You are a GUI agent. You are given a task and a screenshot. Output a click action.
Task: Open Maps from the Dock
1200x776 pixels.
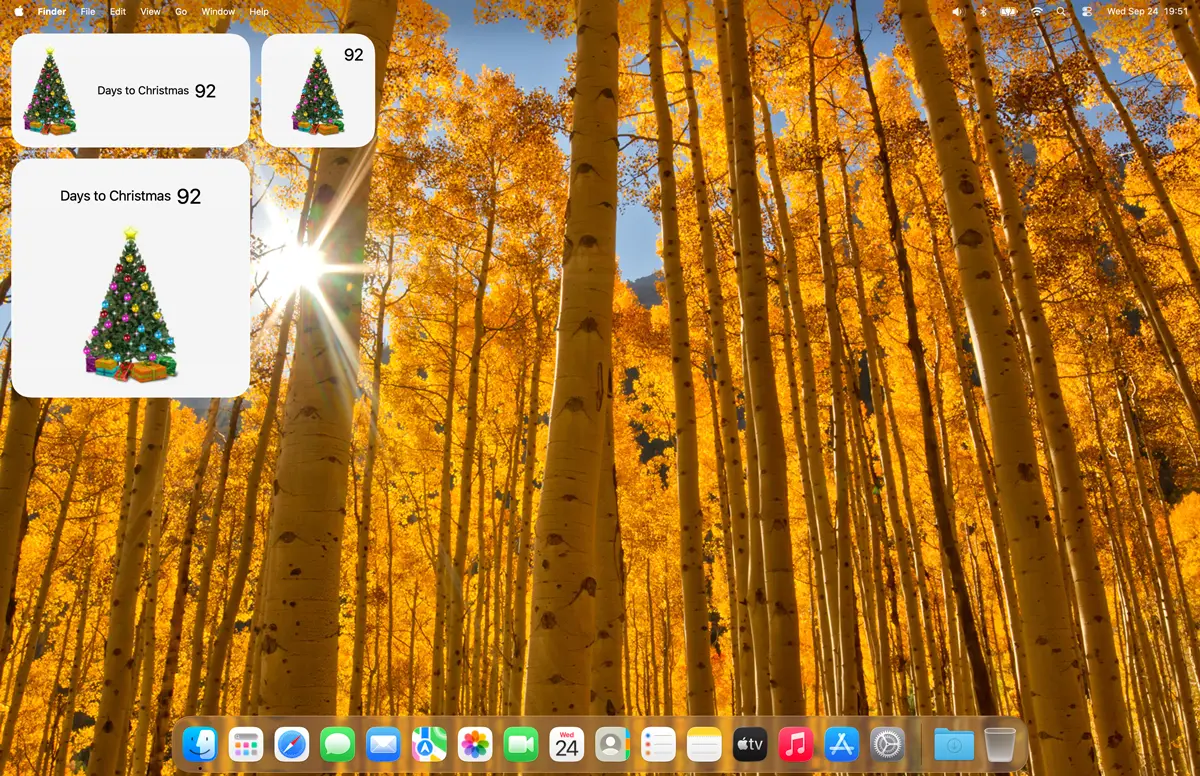429,743
